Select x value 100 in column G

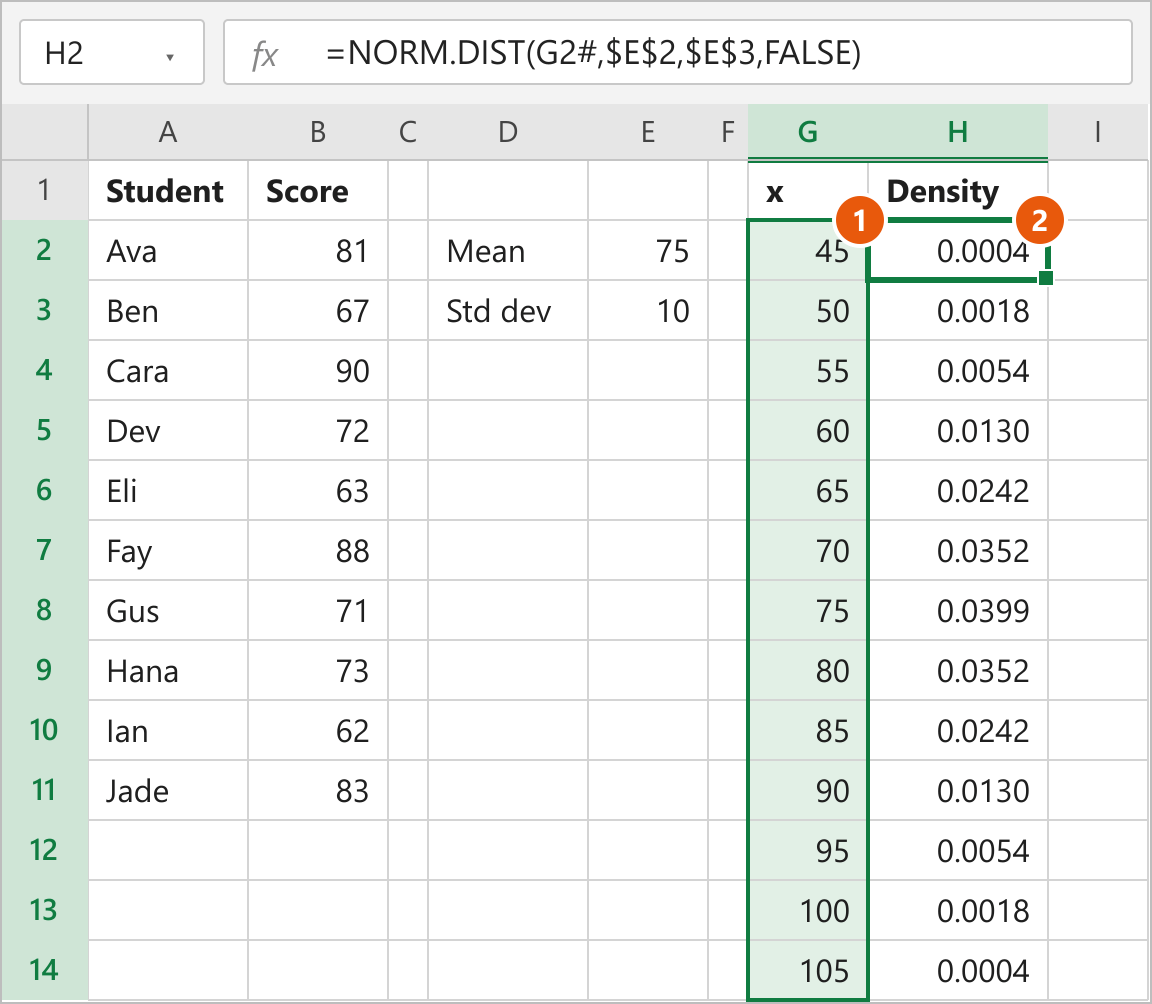click(x=808, y=911)
